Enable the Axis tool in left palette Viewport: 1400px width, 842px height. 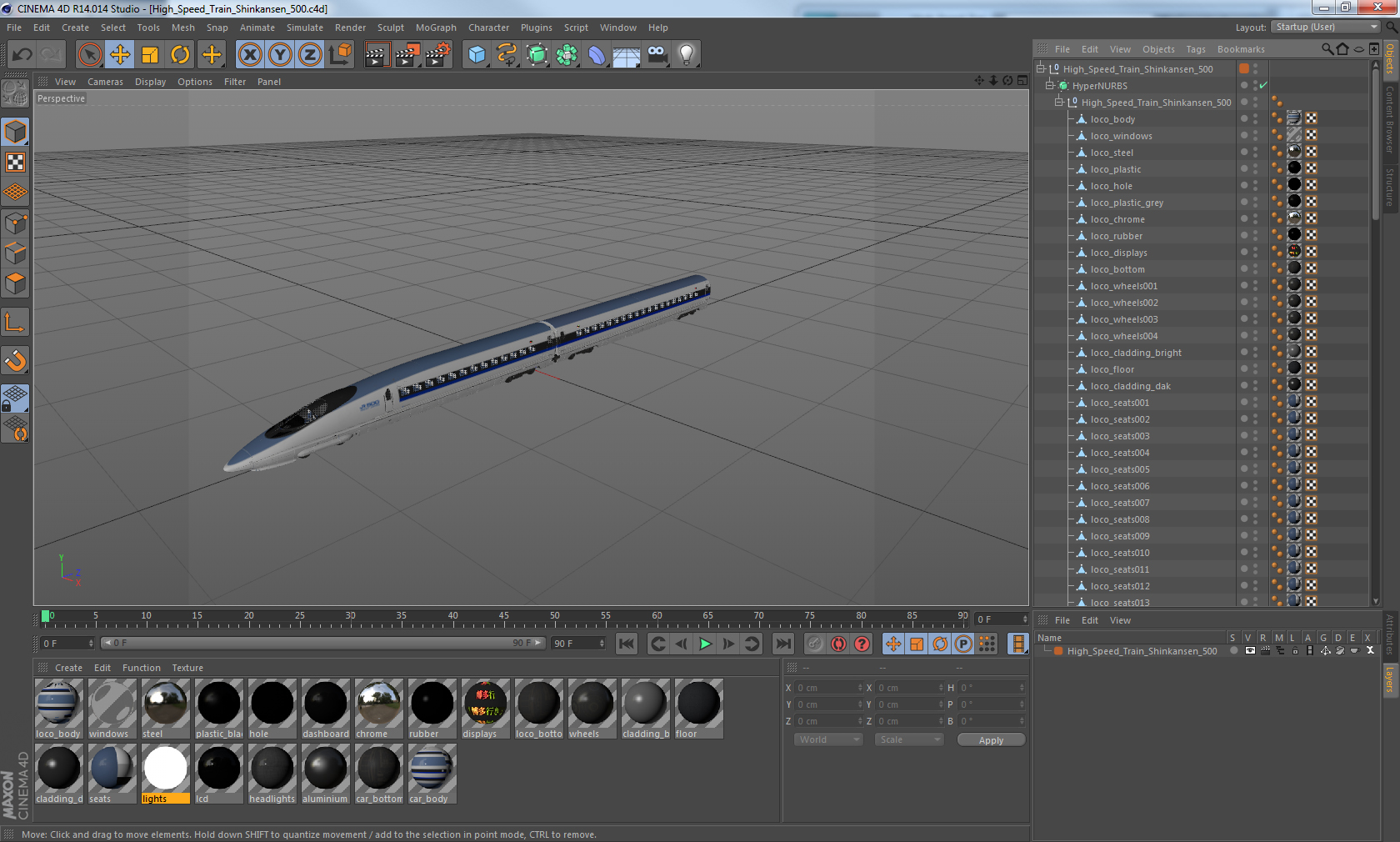(x=15, y=323)
